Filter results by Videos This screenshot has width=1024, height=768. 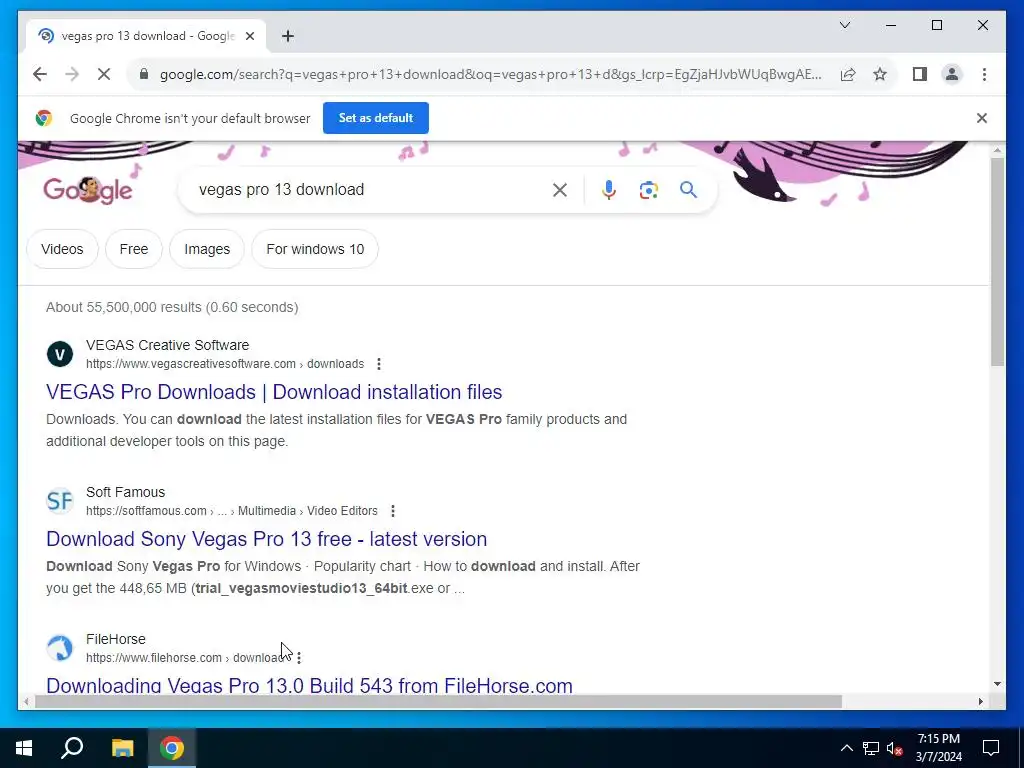point(62,249)
